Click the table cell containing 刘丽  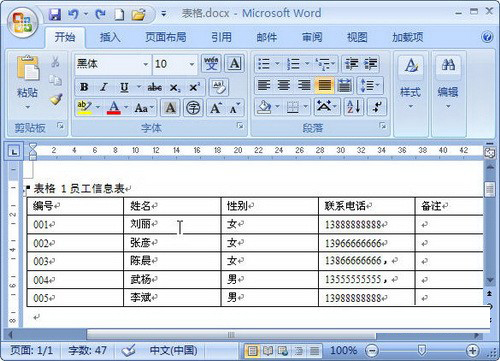[x=172, y=224]
